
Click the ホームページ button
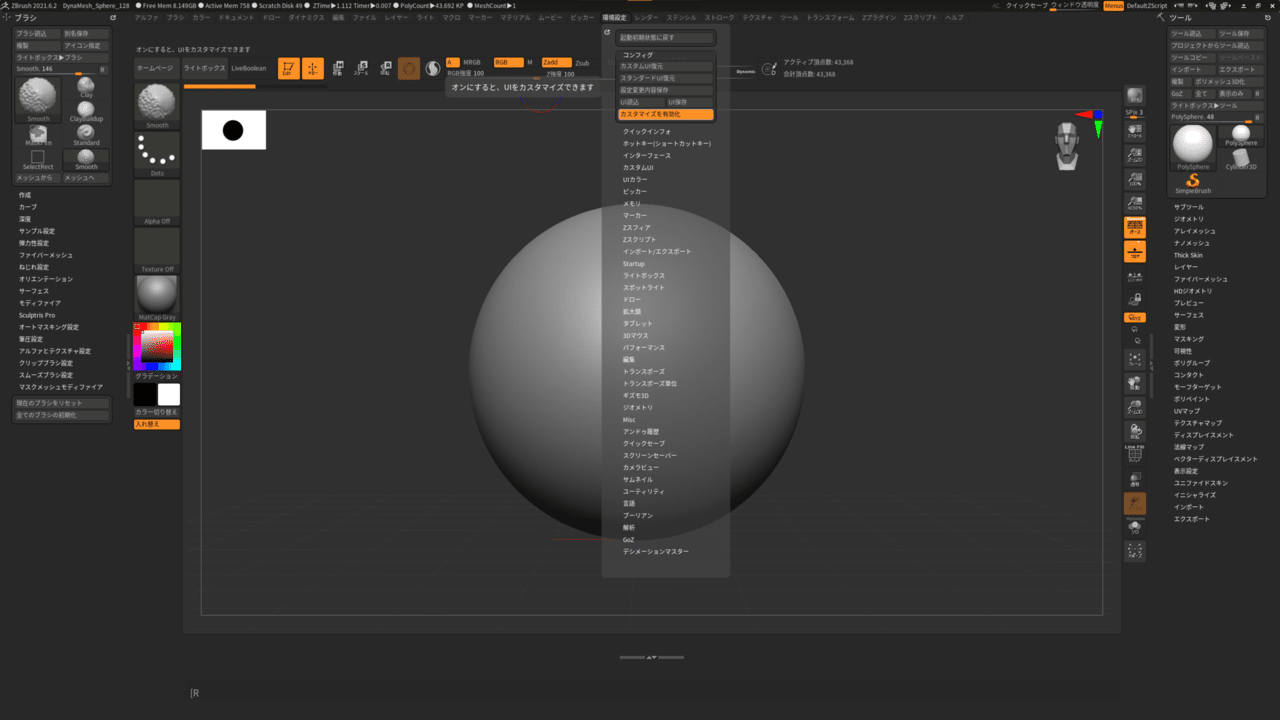tap(155, 68)
